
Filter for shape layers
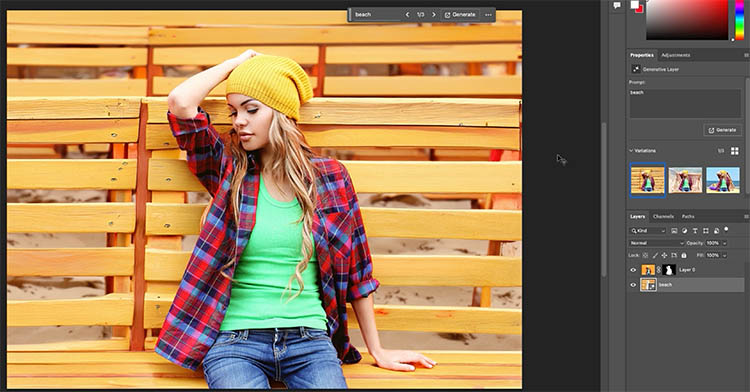[x=706, y=230]
